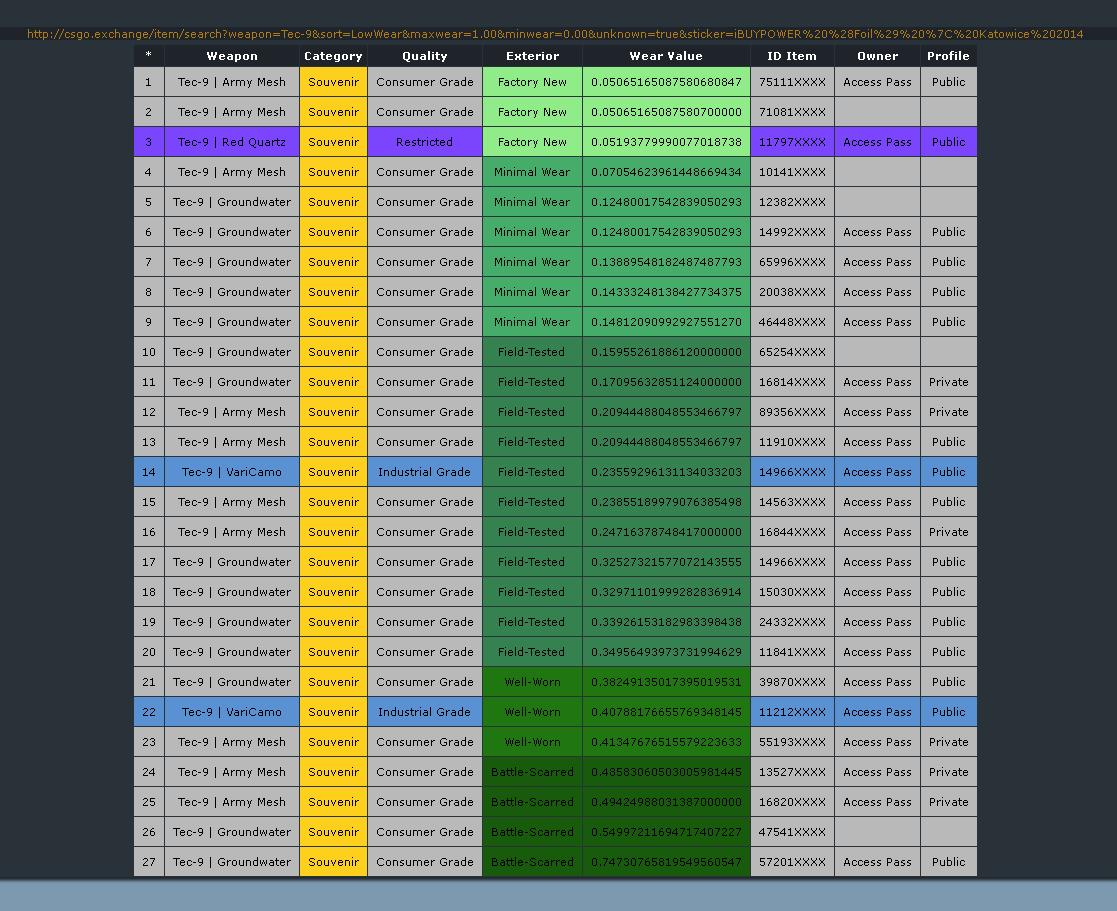The image size is (1117, 911).
Task: Click the Well-Worn cell in row 21
Action: (532, 682)
